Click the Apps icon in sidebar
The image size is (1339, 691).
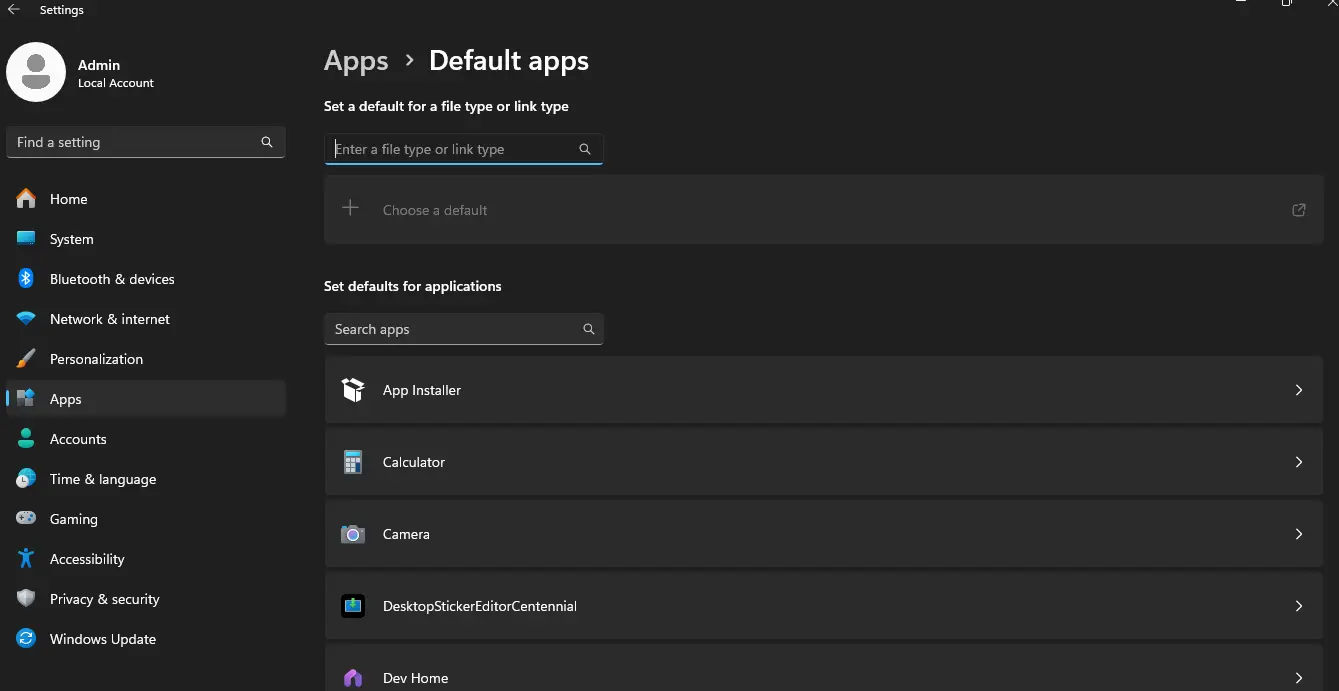[26, 399]
